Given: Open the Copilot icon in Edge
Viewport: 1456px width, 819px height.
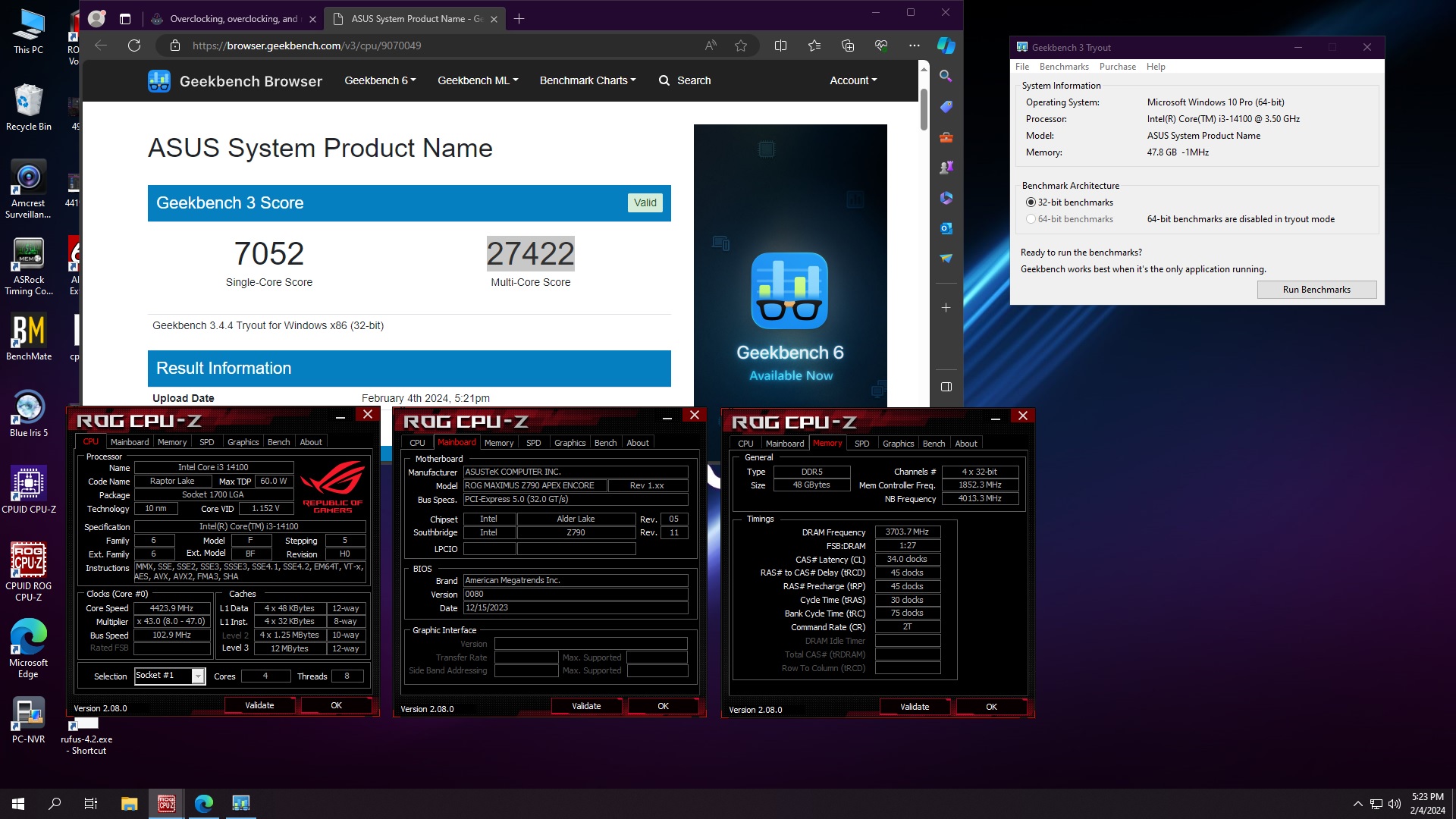Looking at the screenshot, I should coord(946,45).
